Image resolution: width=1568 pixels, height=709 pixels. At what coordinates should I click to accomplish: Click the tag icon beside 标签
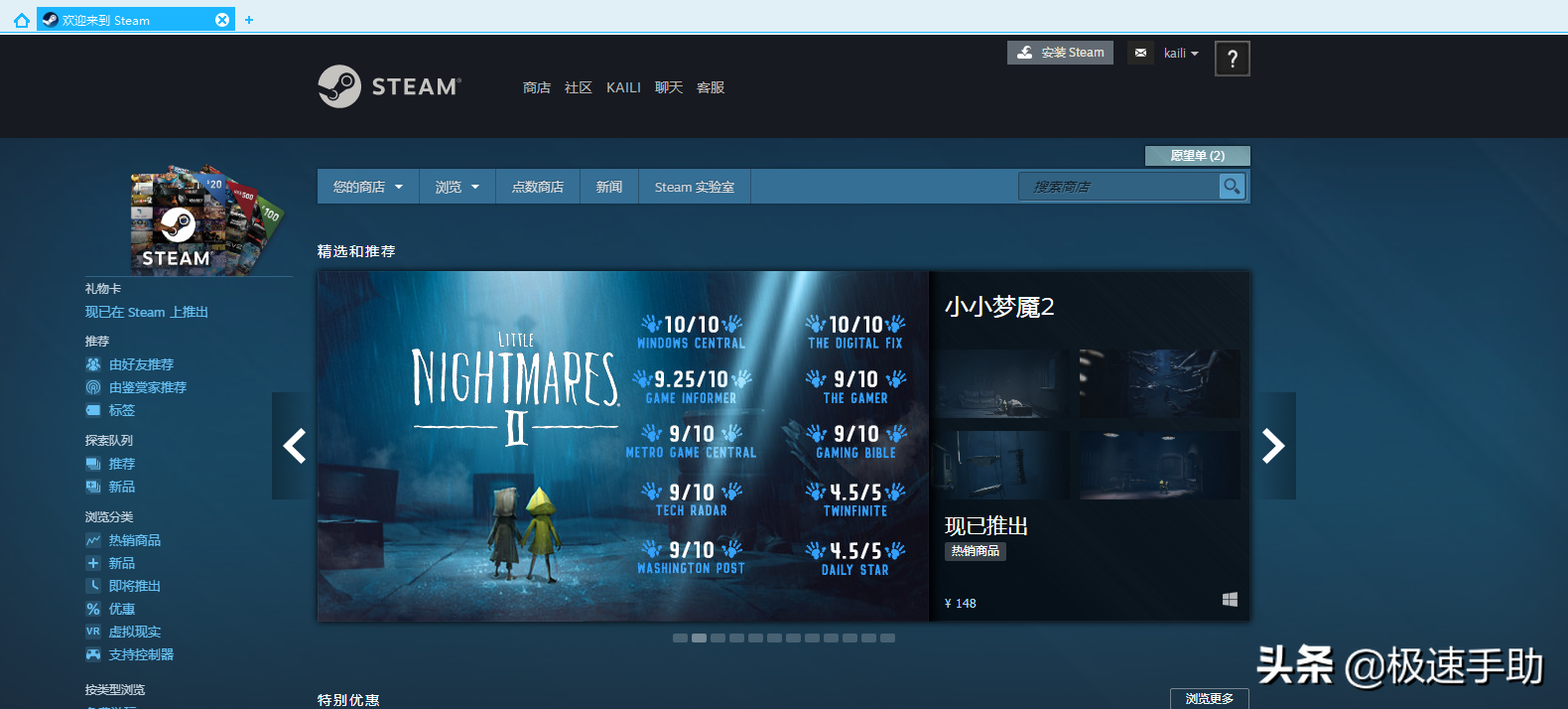tap(93, 410)
